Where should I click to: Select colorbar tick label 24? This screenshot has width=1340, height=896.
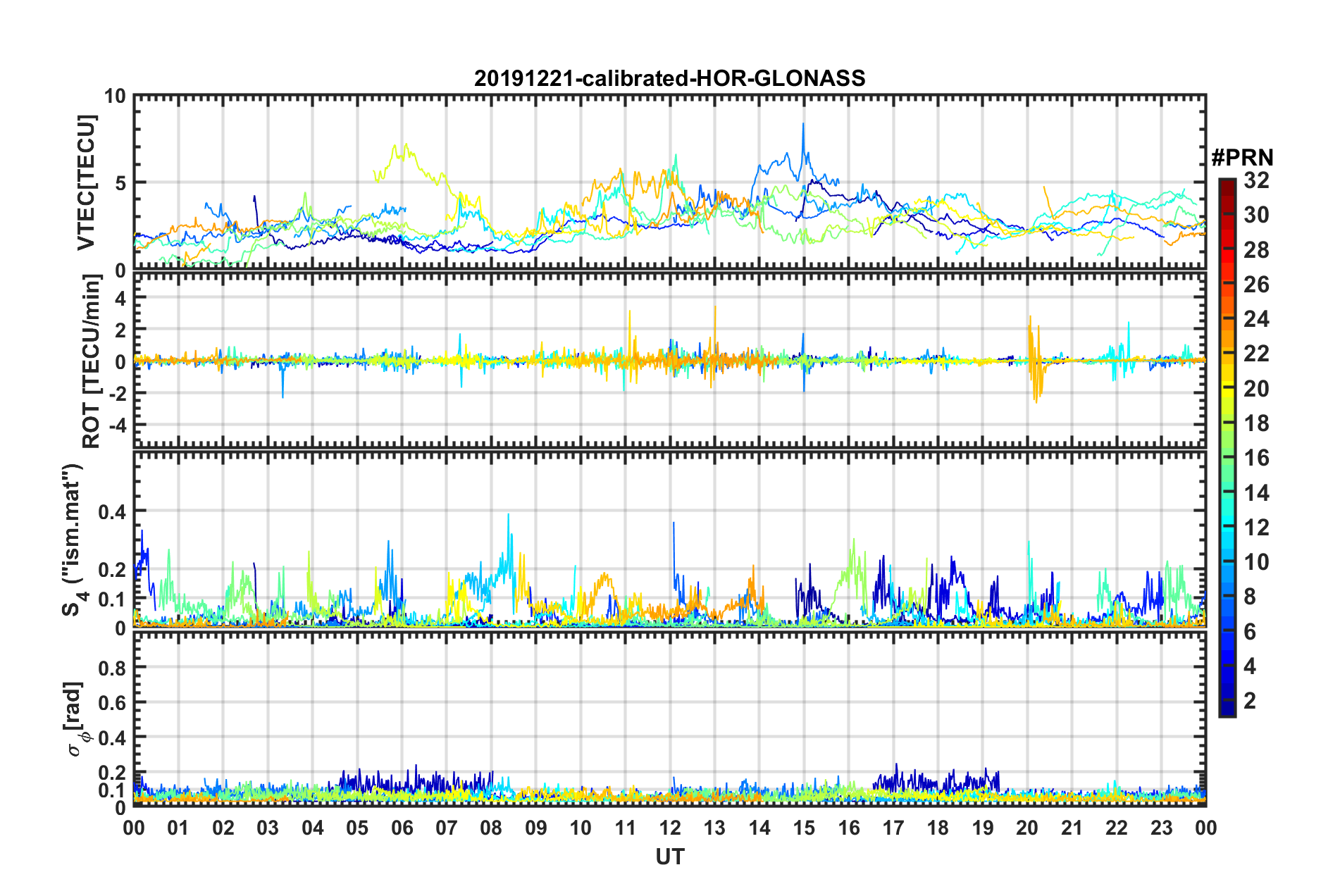(1256, 319)
